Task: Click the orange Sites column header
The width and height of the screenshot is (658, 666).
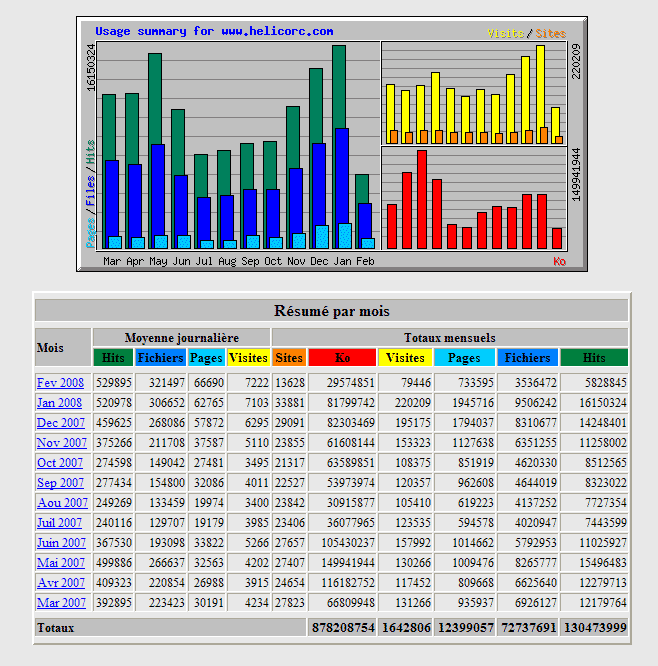Action: 289,358
